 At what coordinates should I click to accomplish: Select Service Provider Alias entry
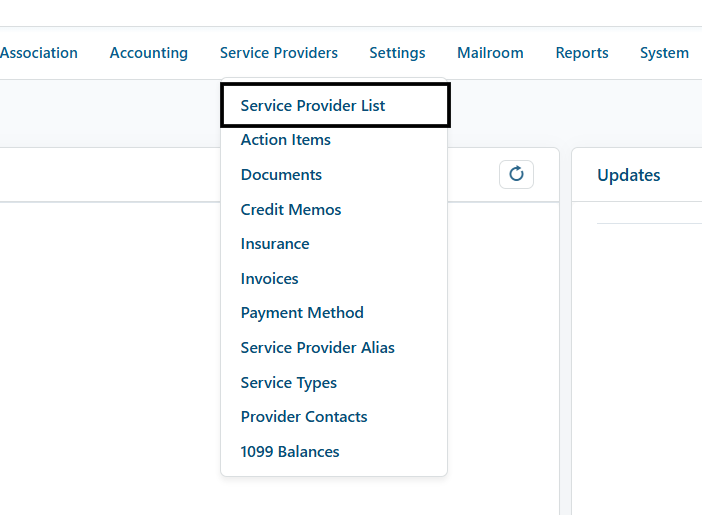point(317,348)
